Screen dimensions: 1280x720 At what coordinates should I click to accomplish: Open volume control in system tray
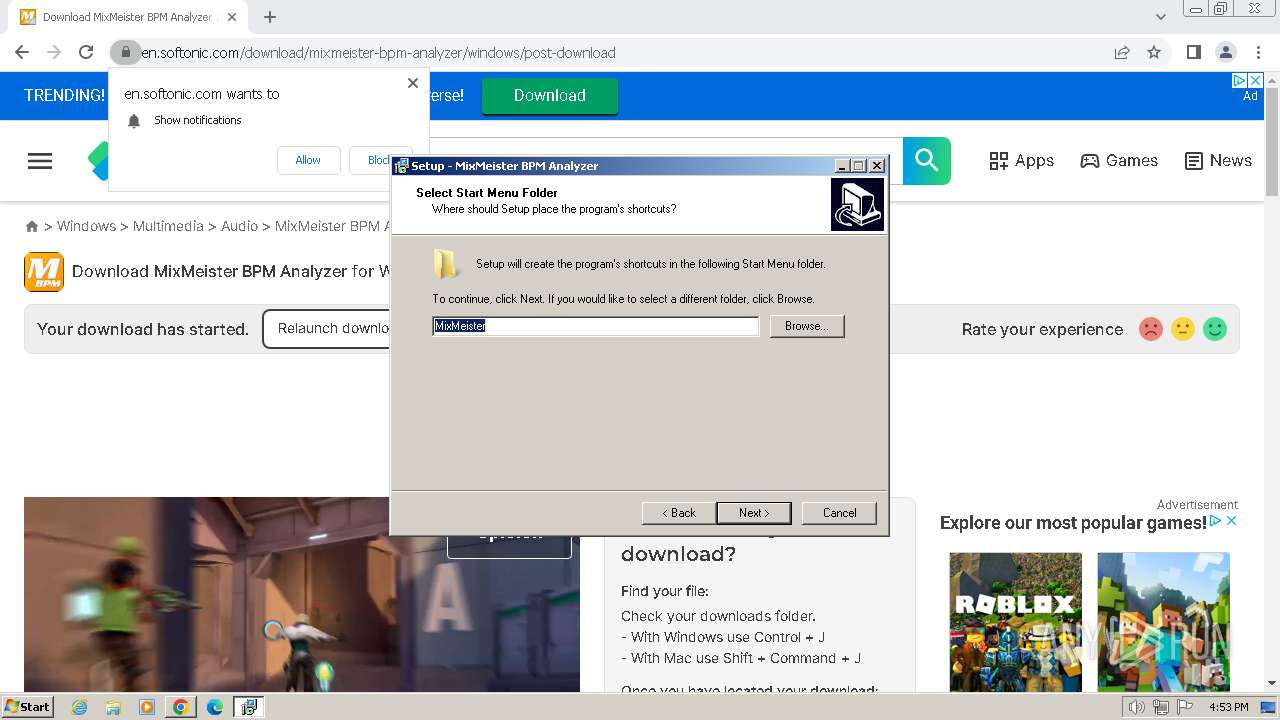tap(1137, 707)
